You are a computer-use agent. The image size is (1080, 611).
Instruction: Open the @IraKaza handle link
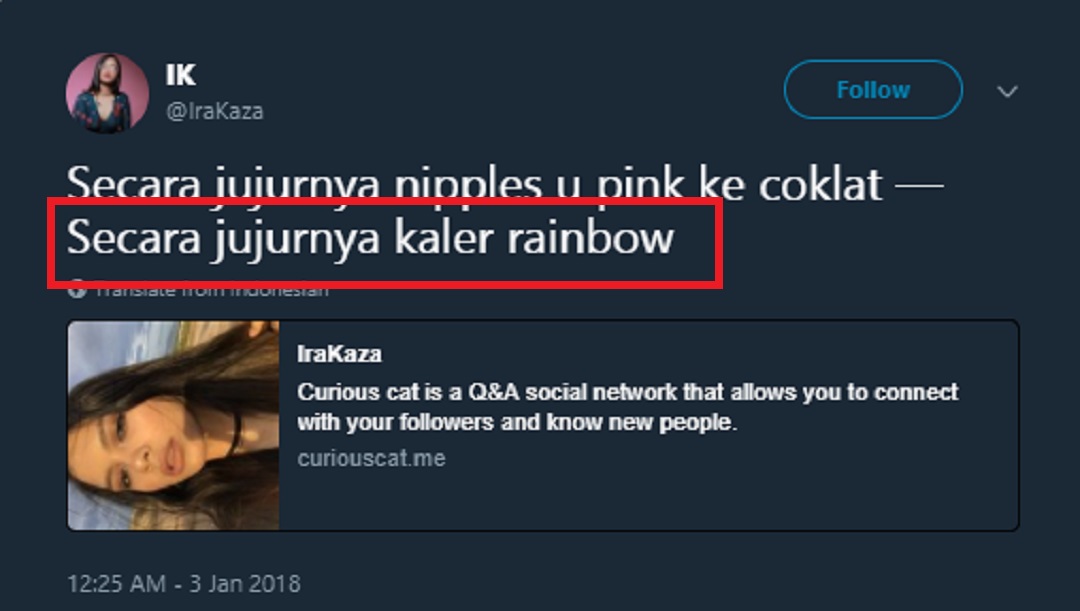214,111
